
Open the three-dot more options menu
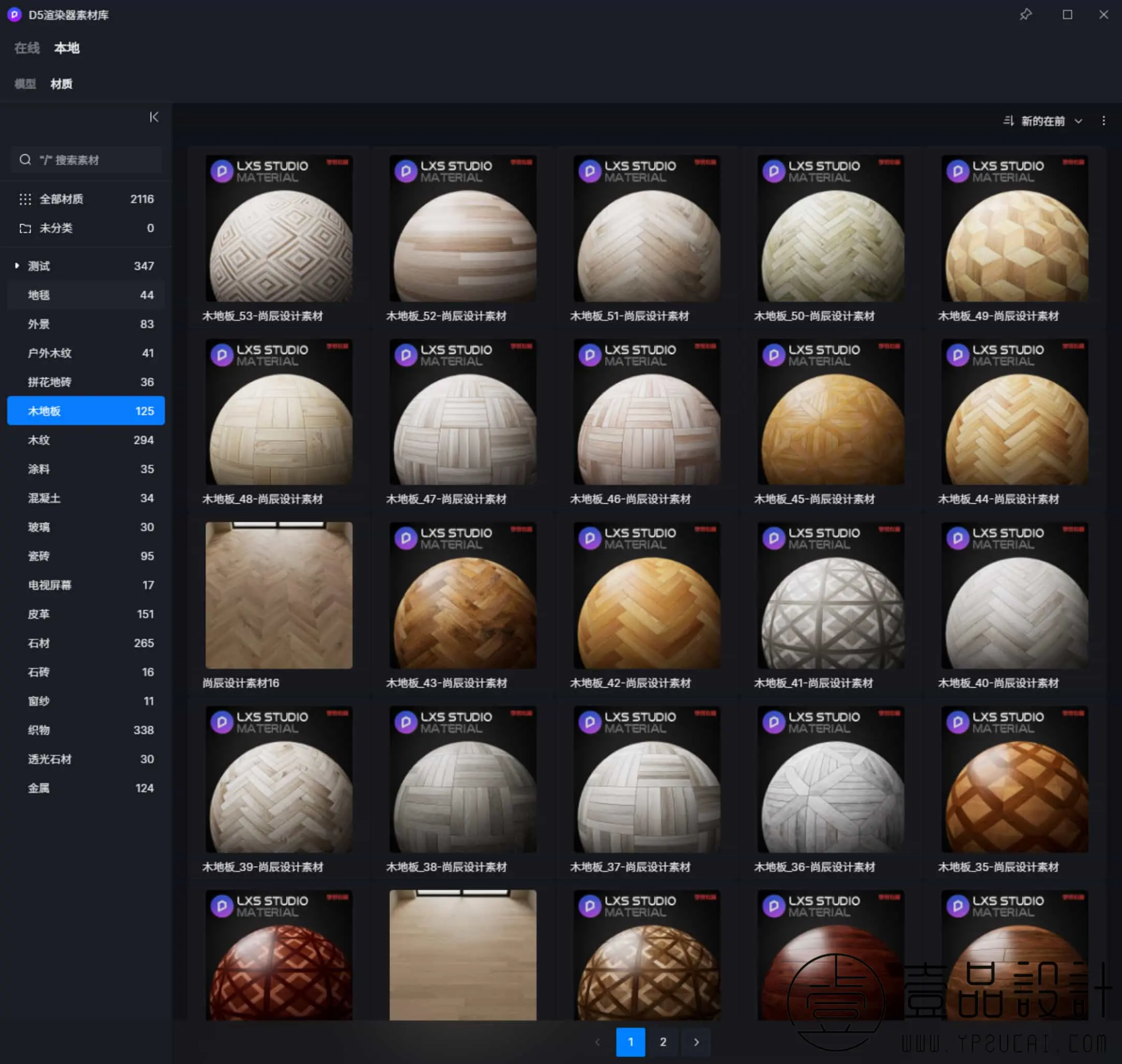(x=1103, y=121)
